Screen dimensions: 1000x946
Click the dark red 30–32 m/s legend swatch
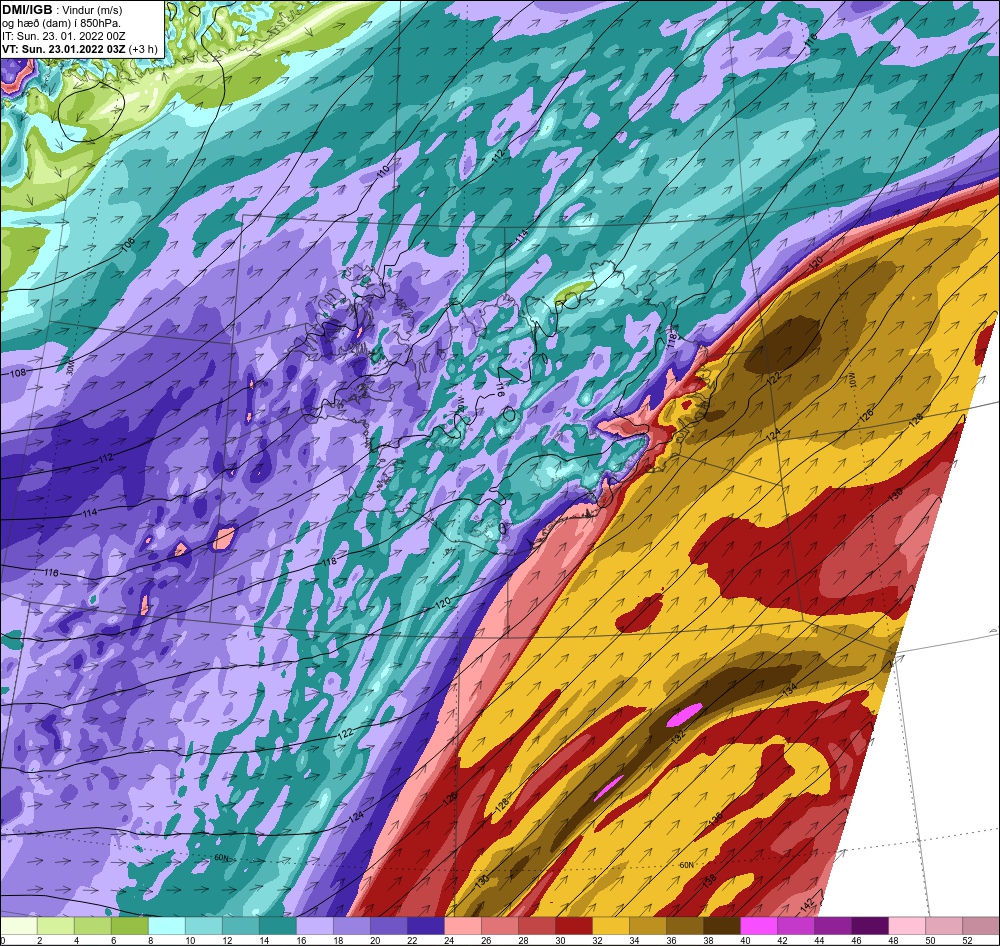pos(575,926)
